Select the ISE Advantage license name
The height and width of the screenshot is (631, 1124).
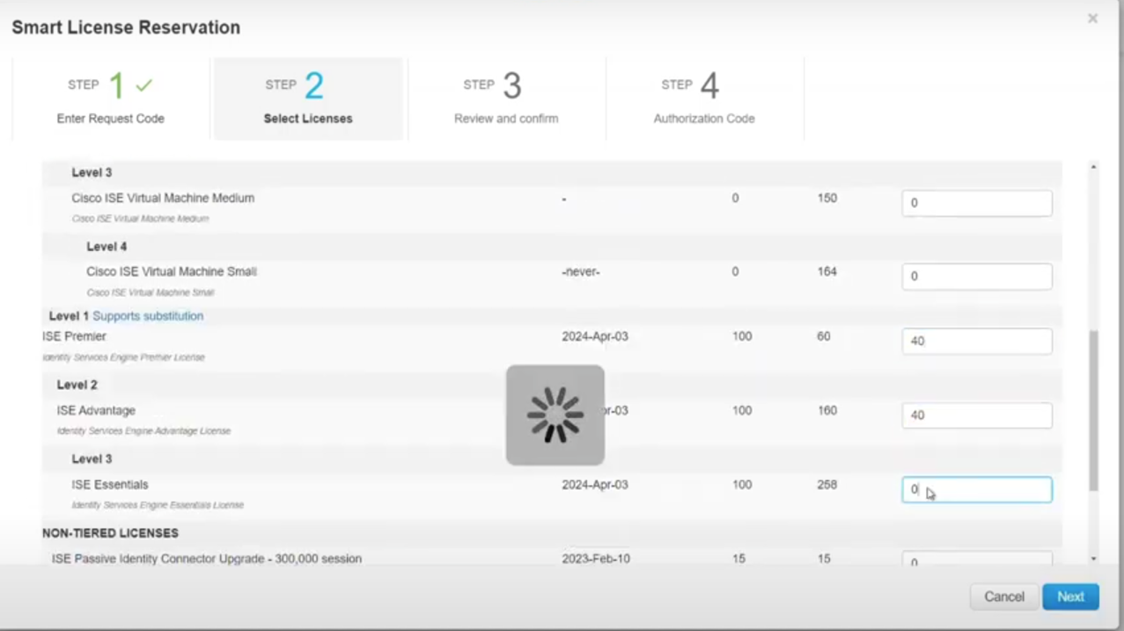pyautogui.click(x=96, y=411)
